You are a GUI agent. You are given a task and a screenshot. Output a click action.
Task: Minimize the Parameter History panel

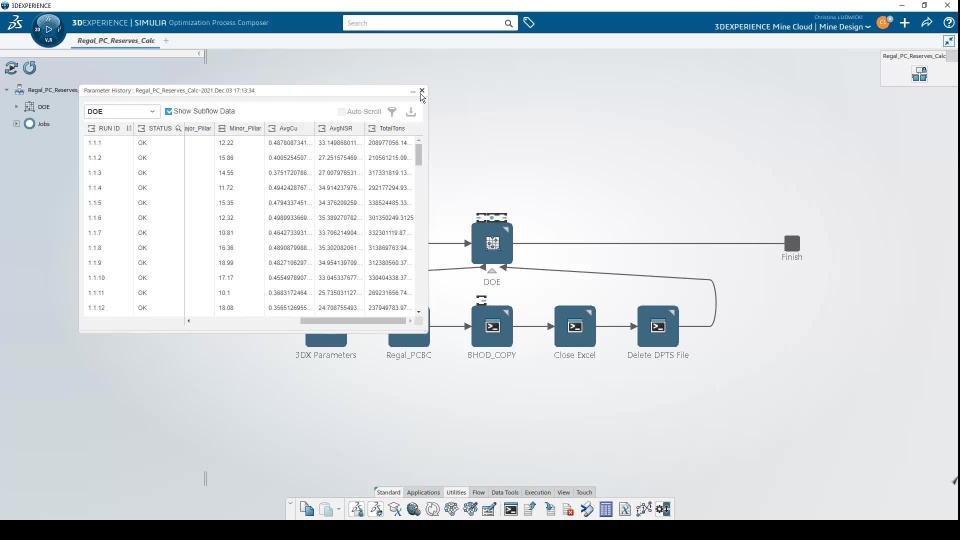[x=413, y=91]
